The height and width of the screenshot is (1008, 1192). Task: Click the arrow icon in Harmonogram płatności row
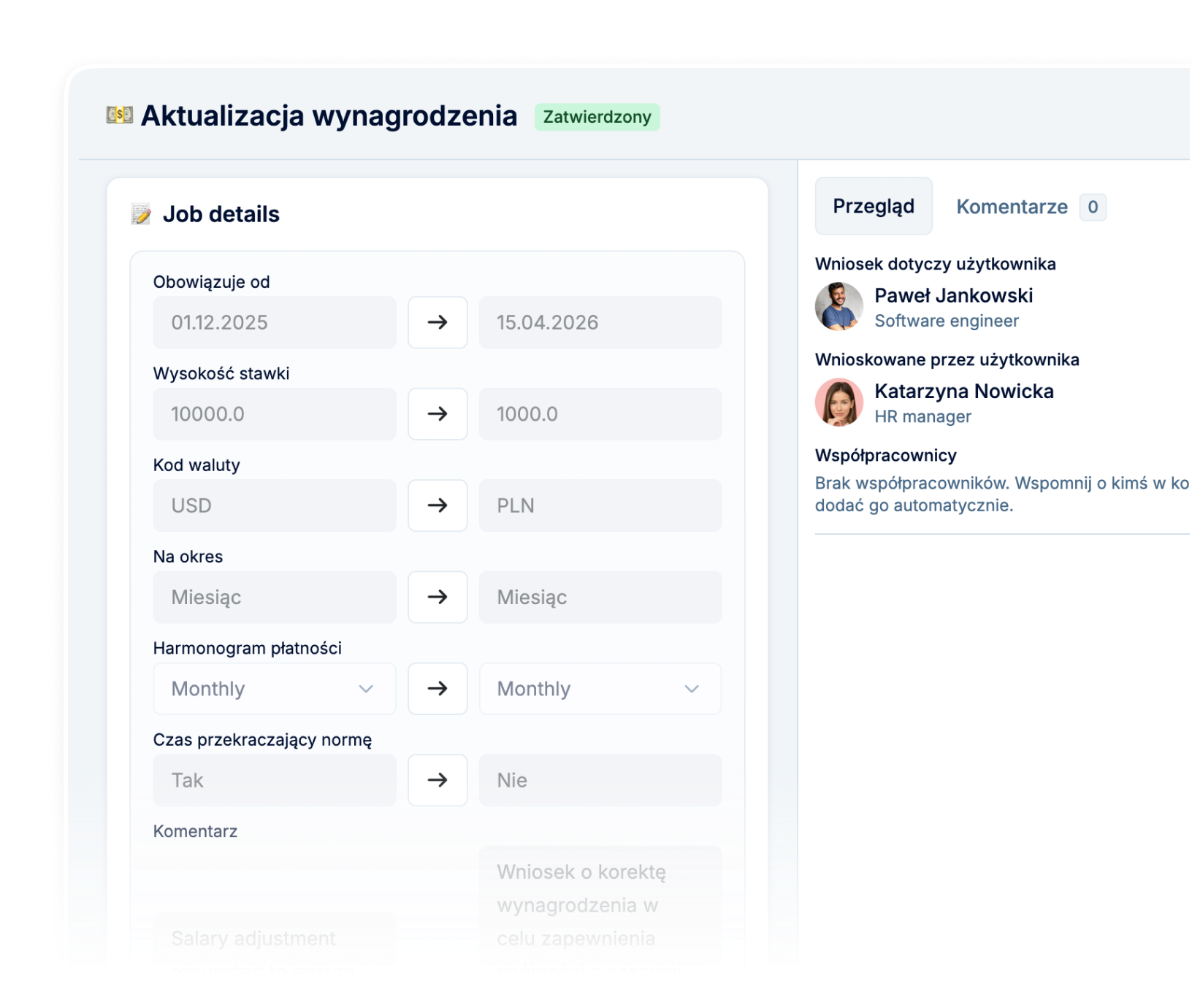[438, 689]
